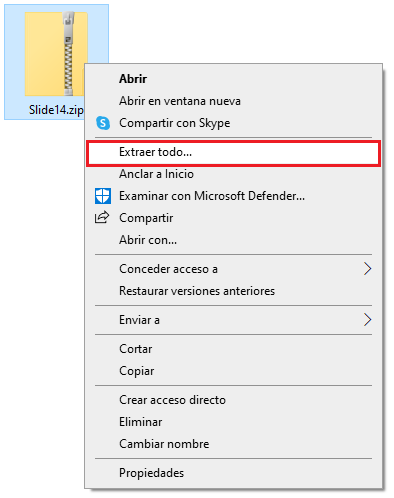Select Examinar con Microsoft Defender...
The image size is (394, 498).
[x=233, y=196]
